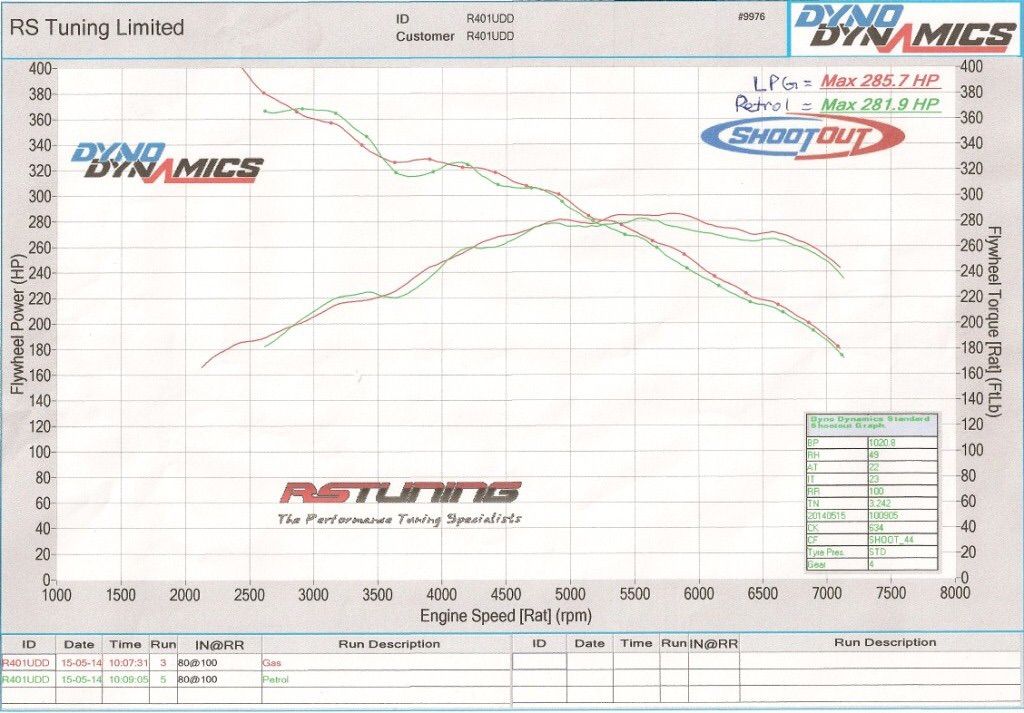Click the red 'Max 285.7 HP' label
Screen dimensions: 1024x713
click(879, 81)
